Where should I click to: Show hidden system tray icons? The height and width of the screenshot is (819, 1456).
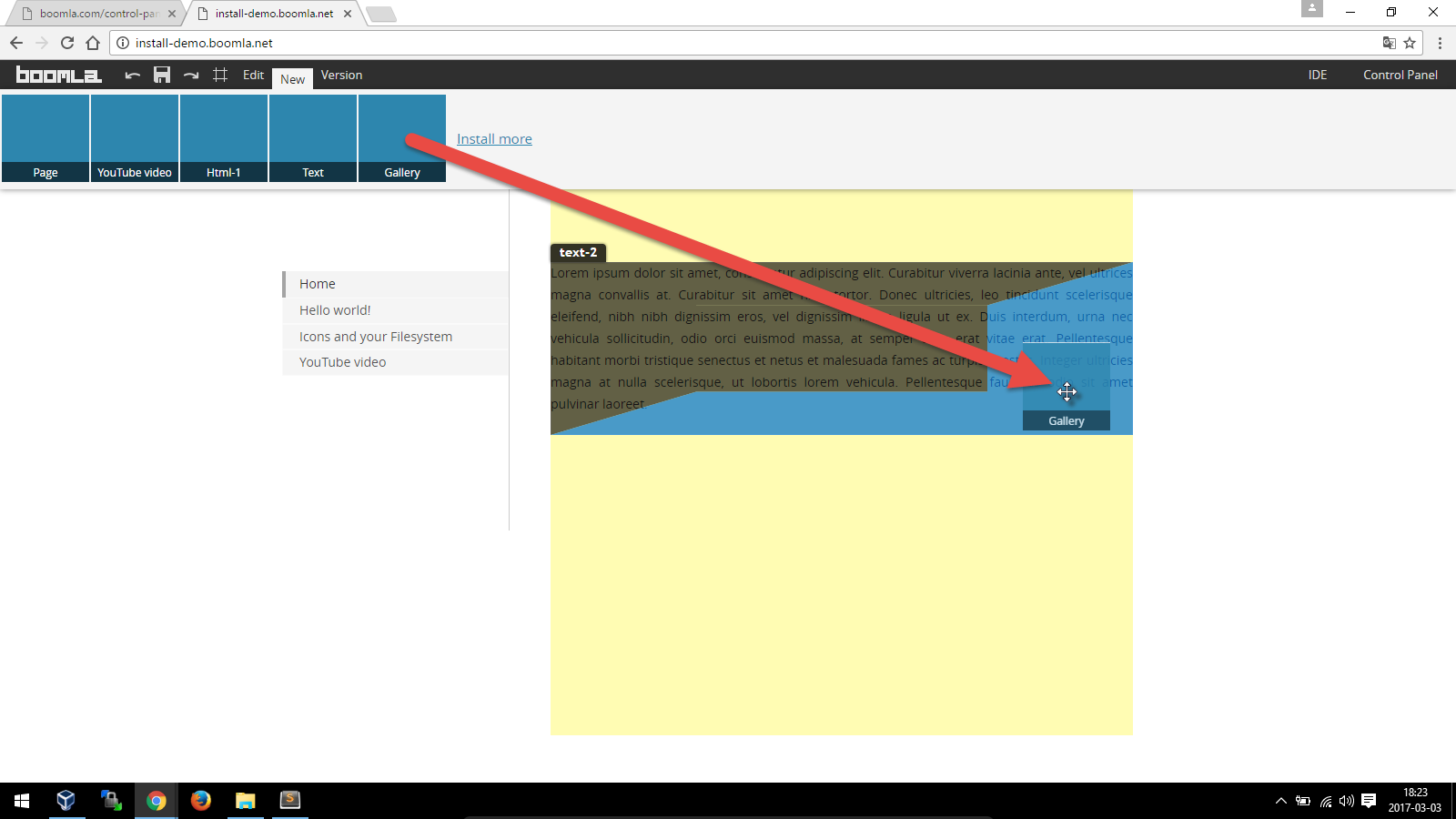1280,801
